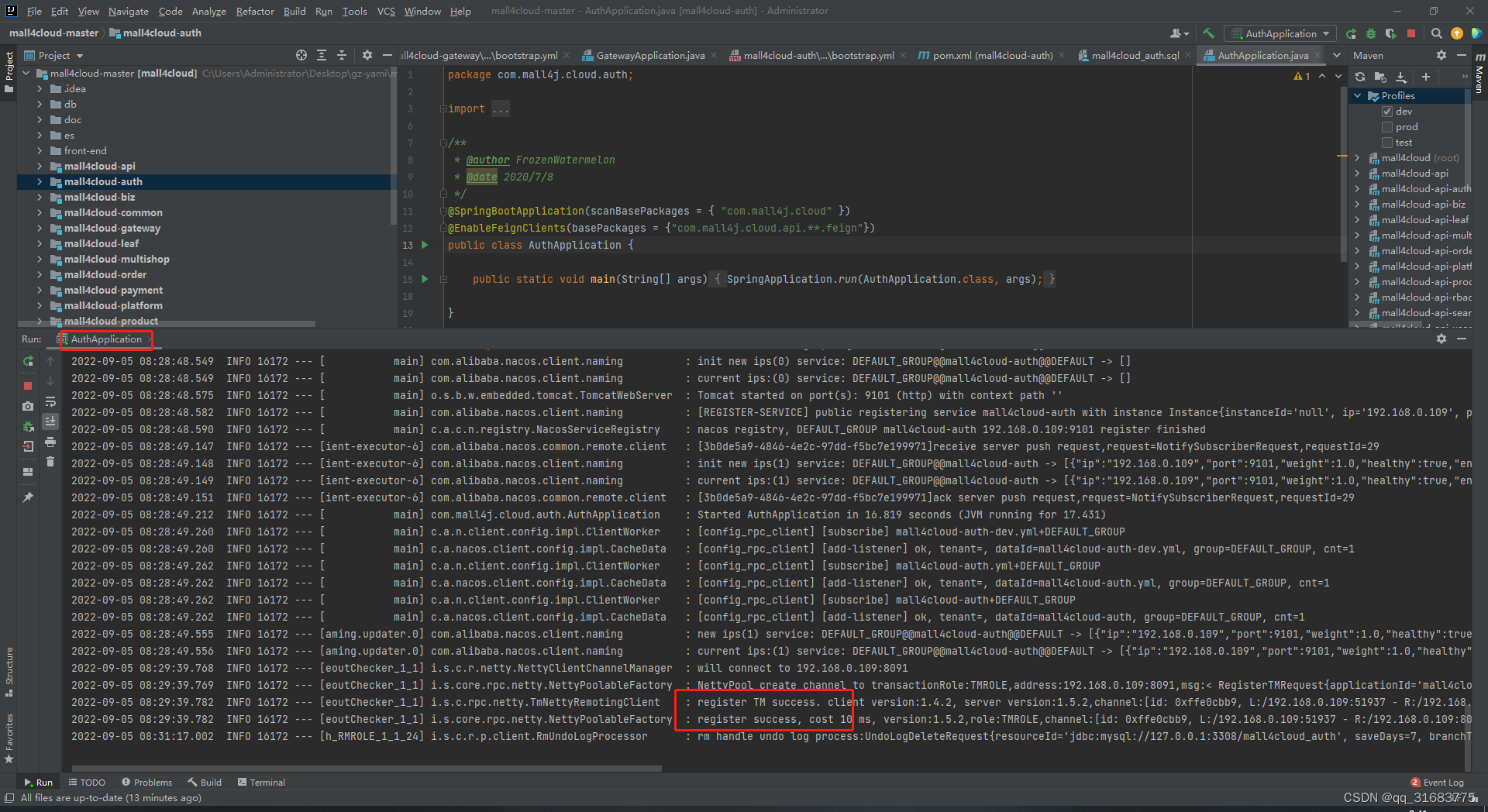Viewport: 1488px width, 812px height.
Task: Pin the AuthApplication Run tab
Action: click(x=27, y=497)
